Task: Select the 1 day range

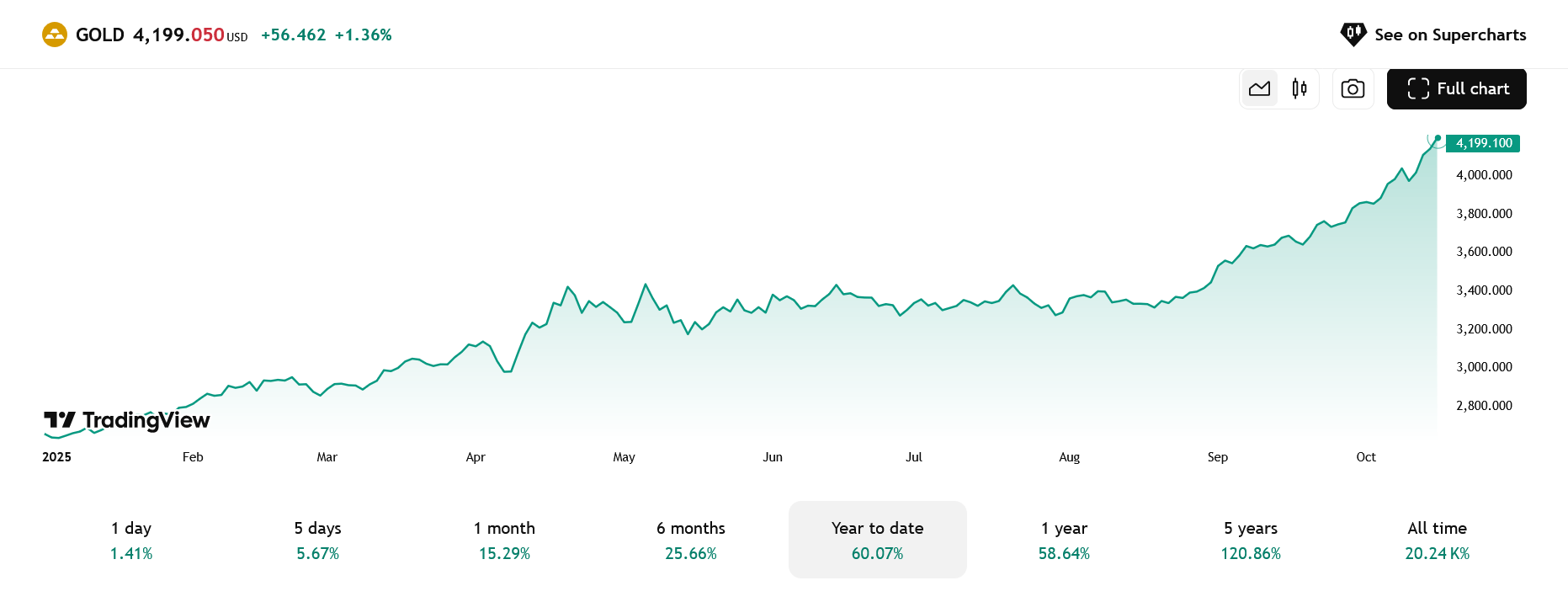Action: [x=131, y=540]
